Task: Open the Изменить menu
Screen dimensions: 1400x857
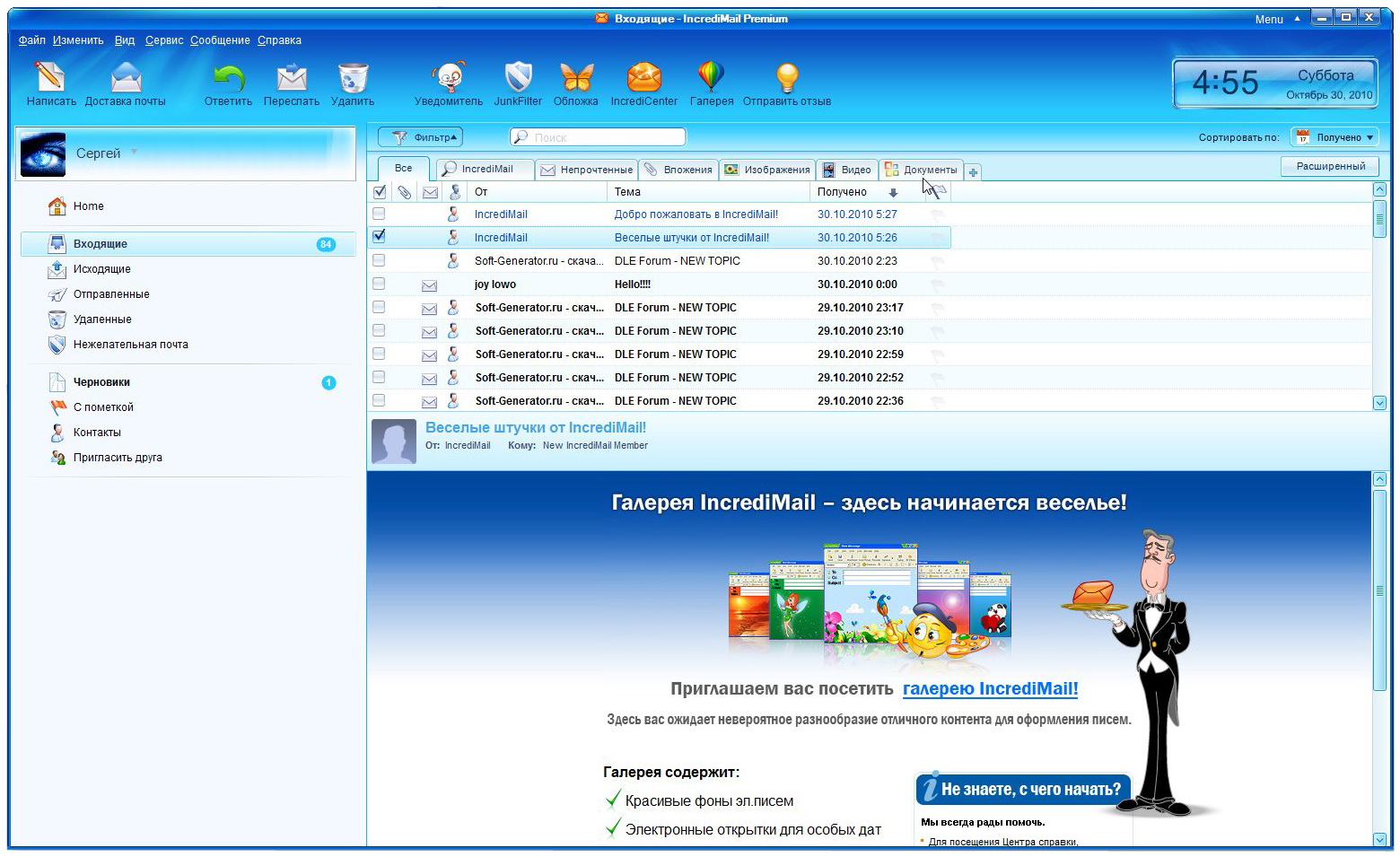Action: 78,40
